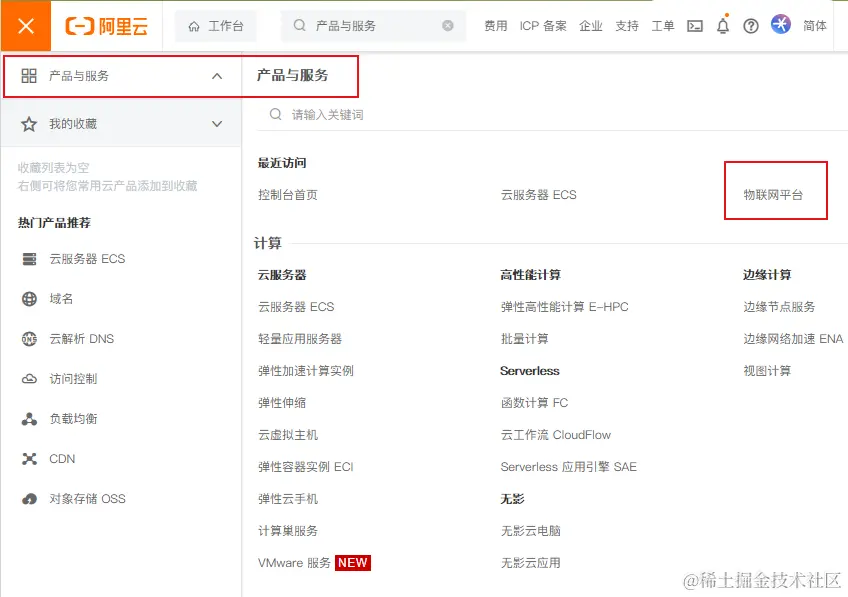Click the cloud icon beside 访问控制
This screenshot has height=597, width=848.
29,379
